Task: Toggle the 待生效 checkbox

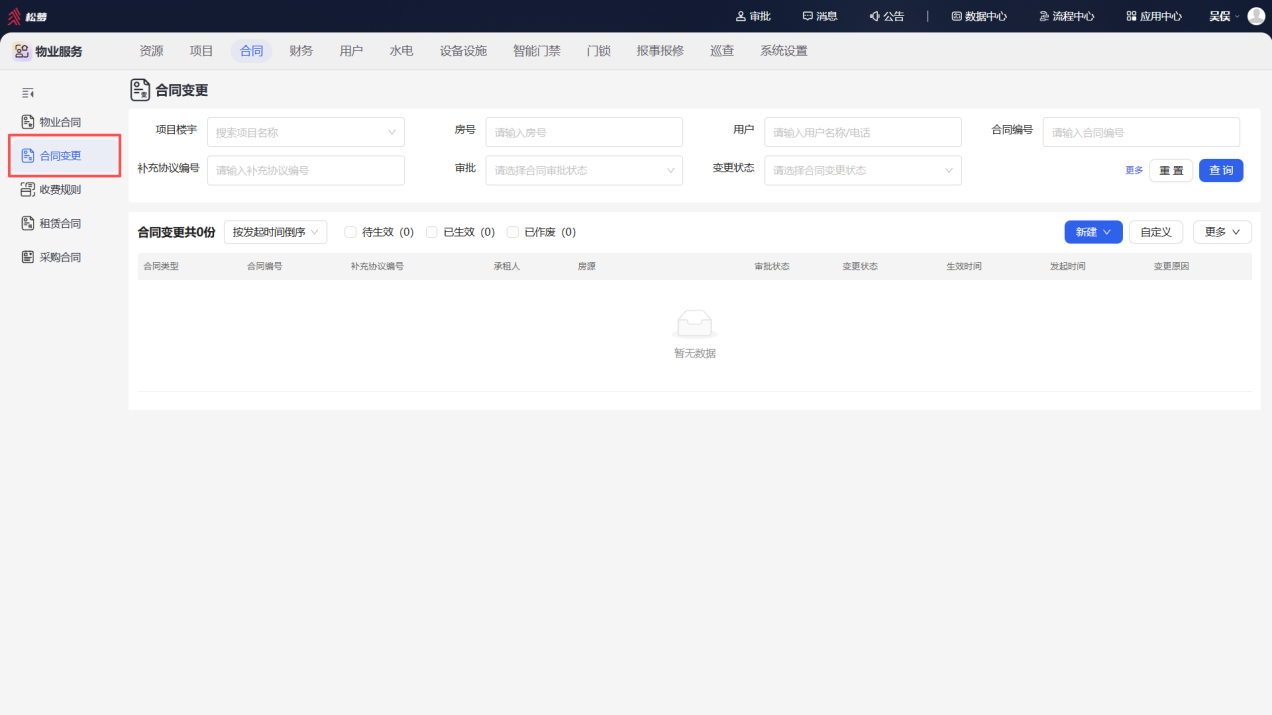Action: 350,232
